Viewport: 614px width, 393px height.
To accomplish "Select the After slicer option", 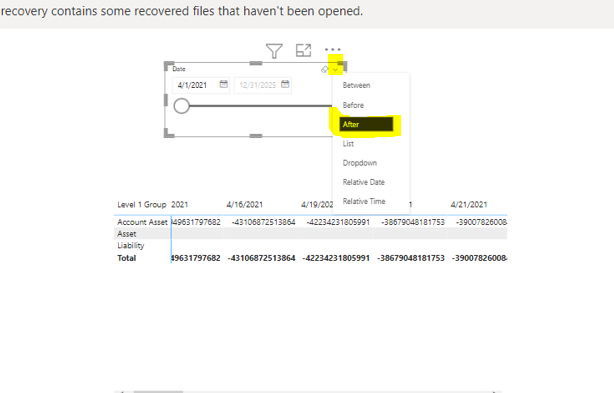I will point(366,124).
